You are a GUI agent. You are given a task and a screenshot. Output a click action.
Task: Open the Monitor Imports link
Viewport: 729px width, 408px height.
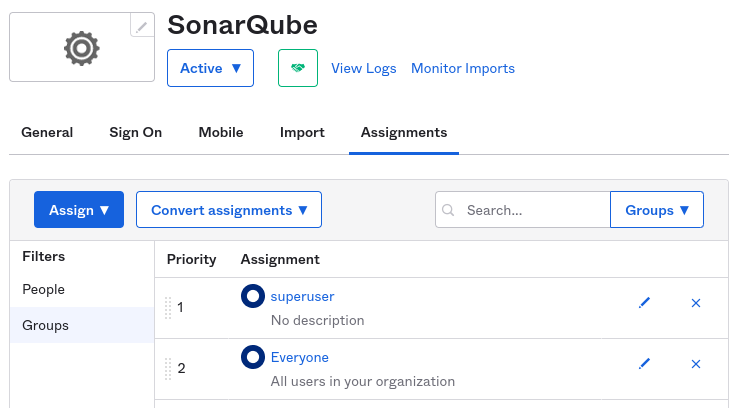(463, 68)
